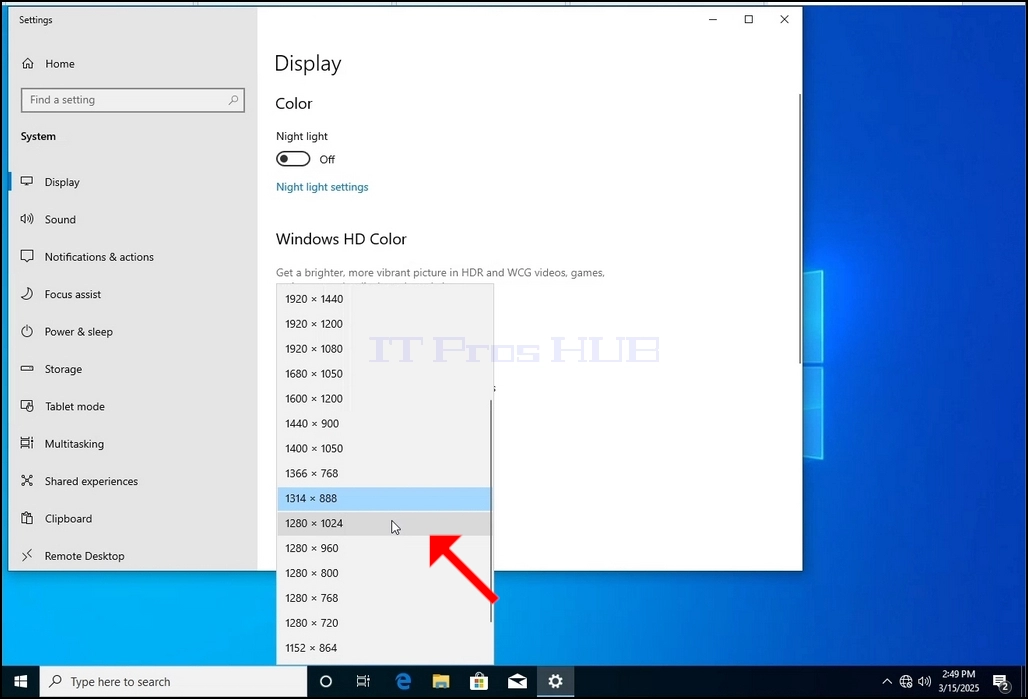Select 1600 × 1200 resolution
This screenshot has height=699, width=1028.
385,399
